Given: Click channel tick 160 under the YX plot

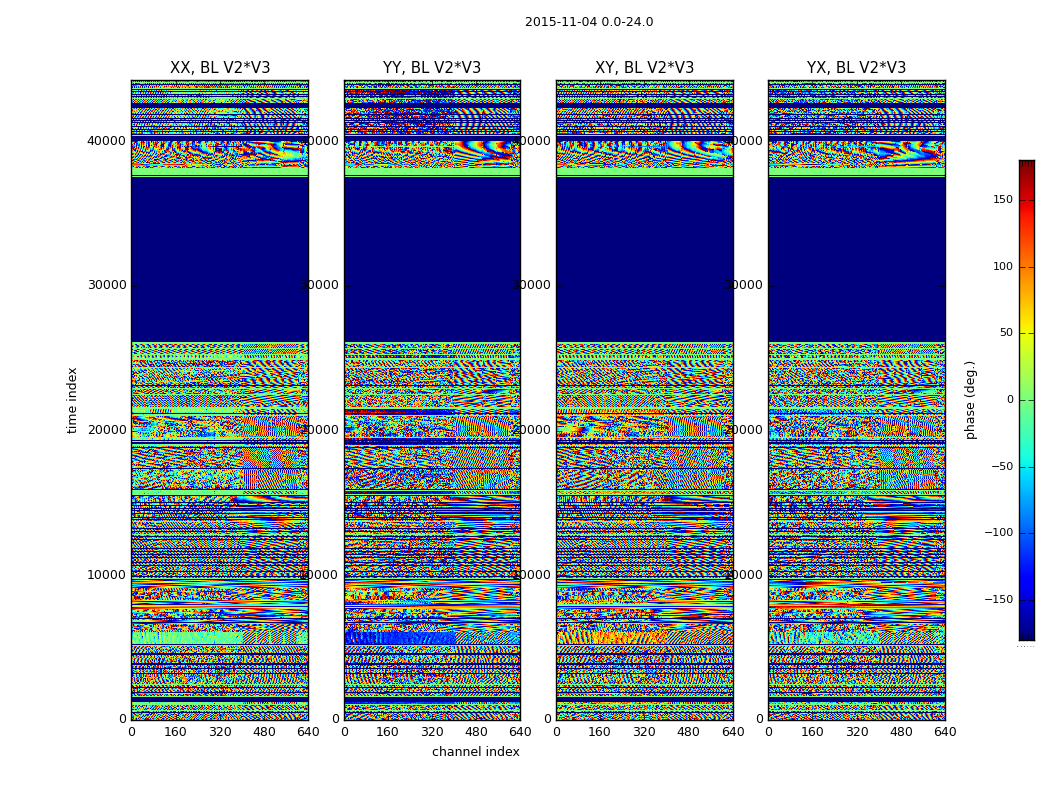Looking at the screenshot, I should 812,732.
